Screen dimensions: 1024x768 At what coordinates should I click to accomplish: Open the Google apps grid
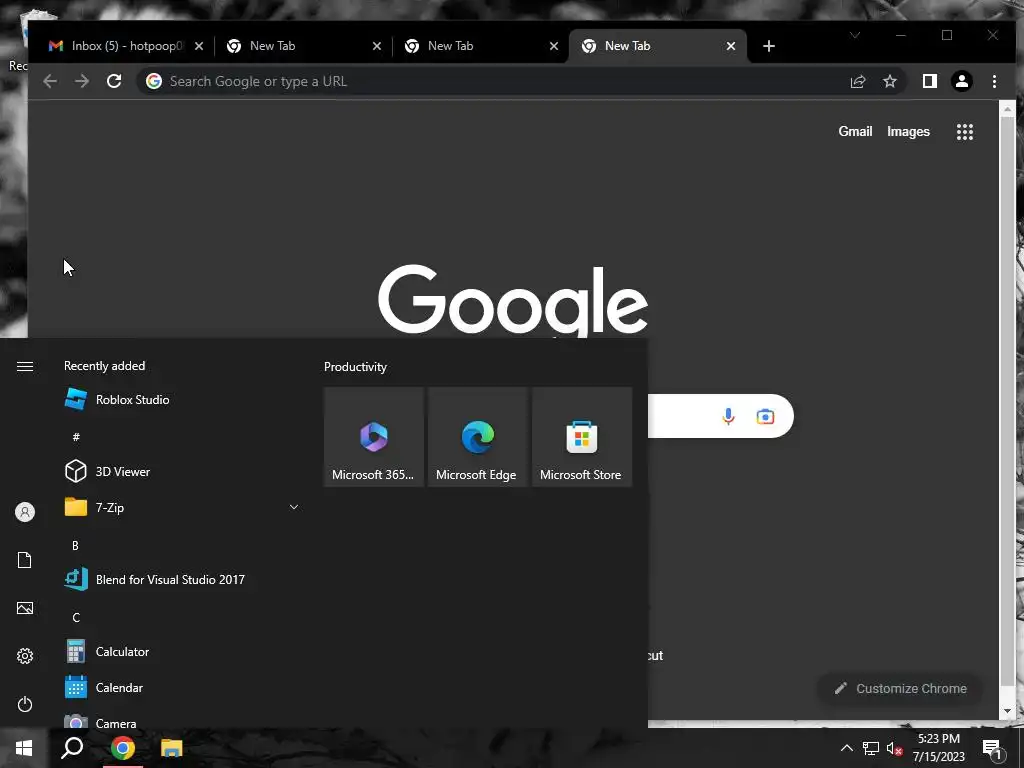[965, 132]
